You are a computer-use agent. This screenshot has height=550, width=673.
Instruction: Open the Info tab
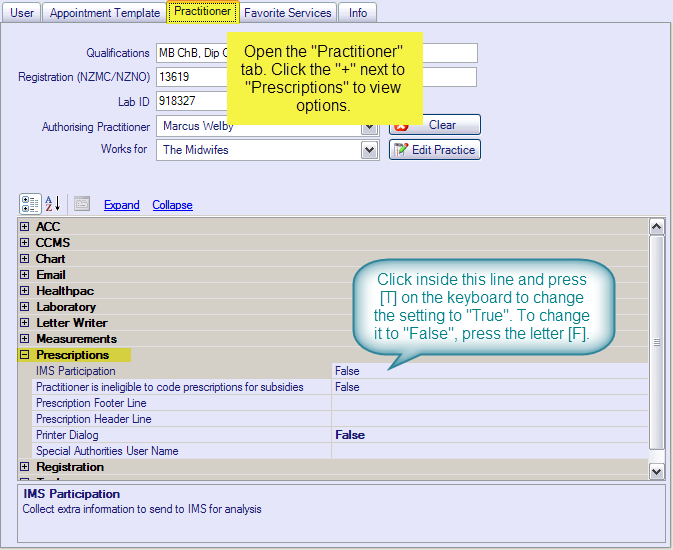click(x=358, y=13)
